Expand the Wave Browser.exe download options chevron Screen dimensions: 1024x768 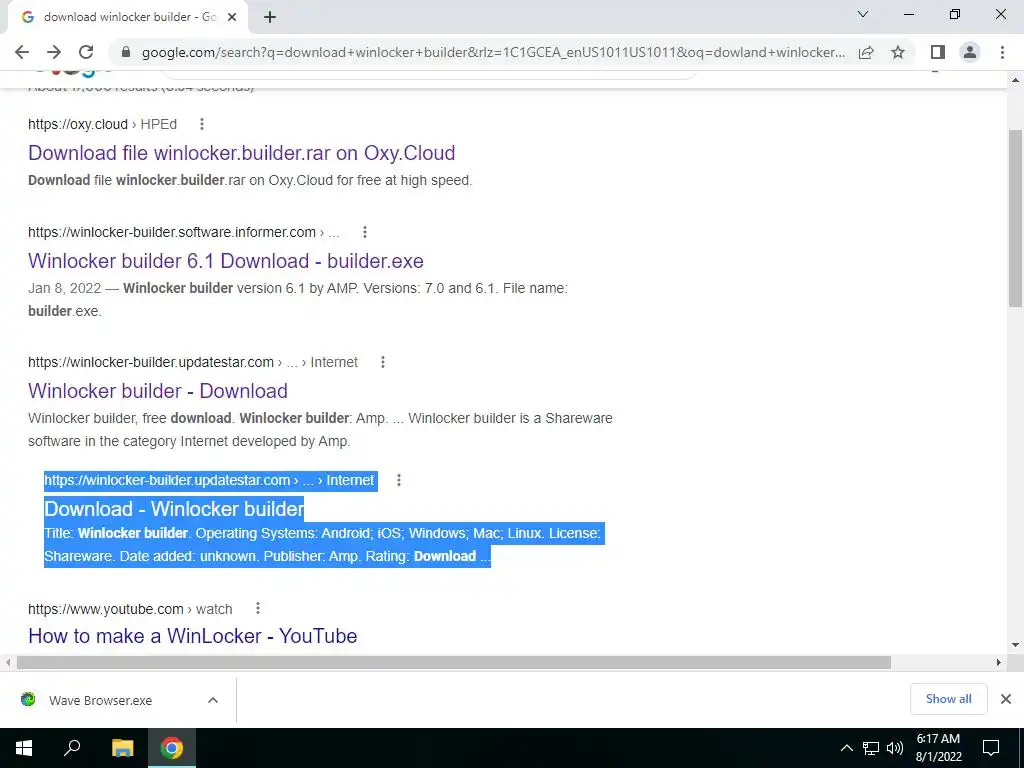click(x=213, y=700)
